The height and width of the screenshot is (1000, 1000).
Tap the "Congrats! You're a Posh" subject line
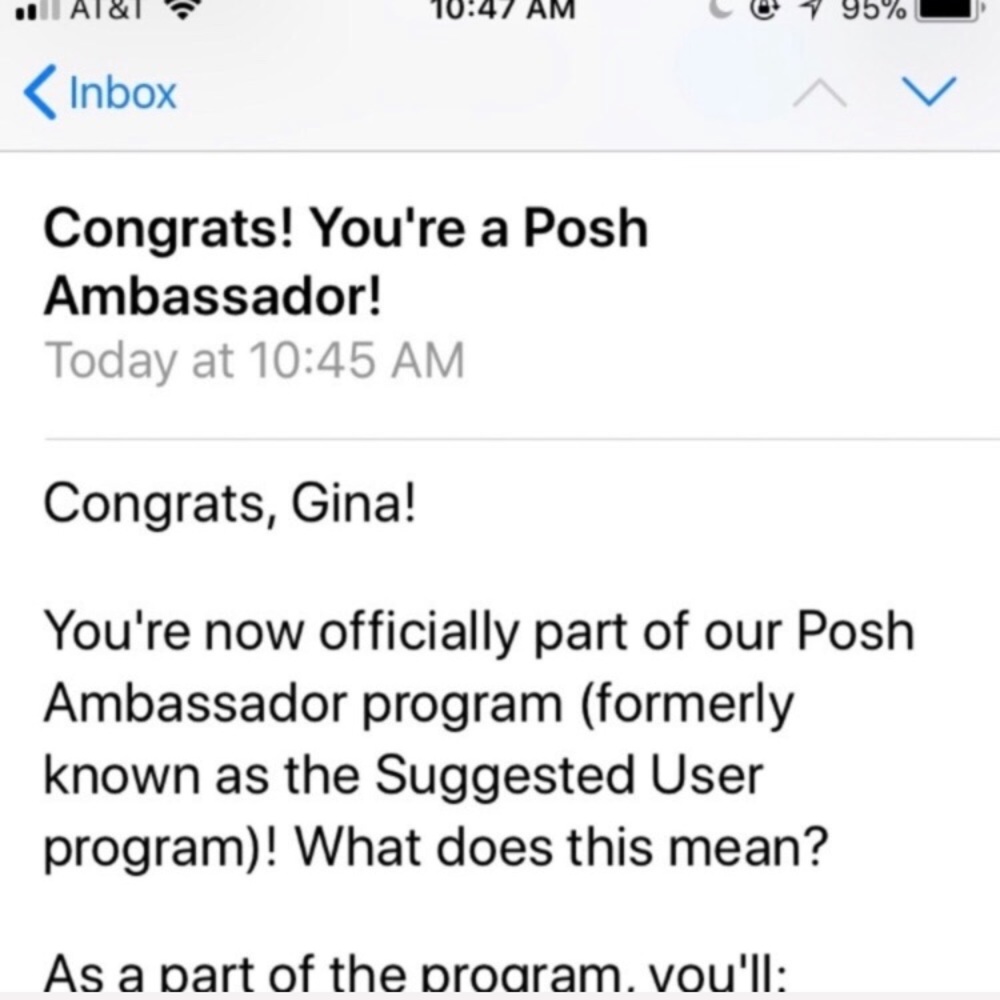[345, 231]
